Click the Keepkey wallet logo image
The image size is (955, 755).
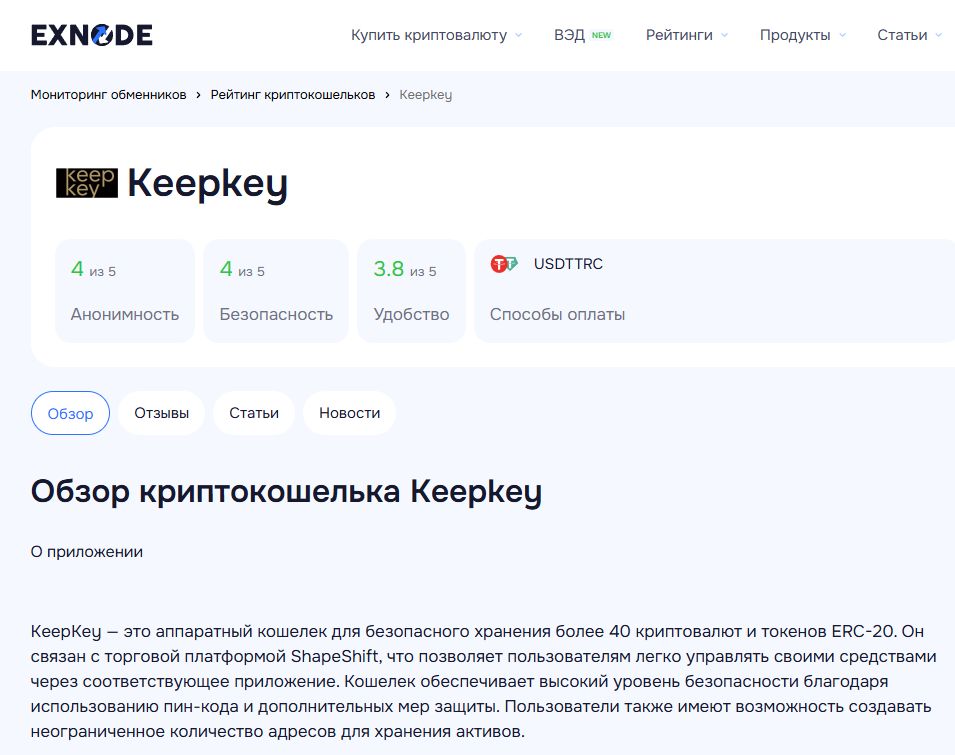point(87,183)
